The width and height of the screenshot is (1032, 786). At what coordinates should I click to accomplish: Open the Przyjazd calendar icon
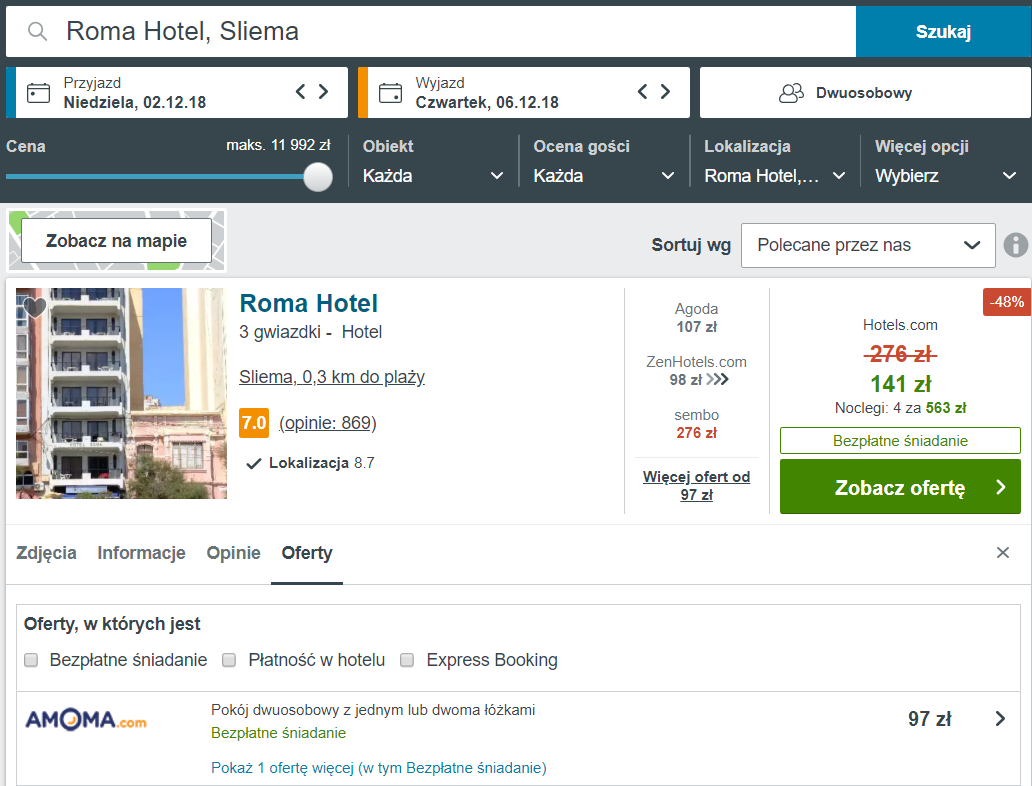38,92
